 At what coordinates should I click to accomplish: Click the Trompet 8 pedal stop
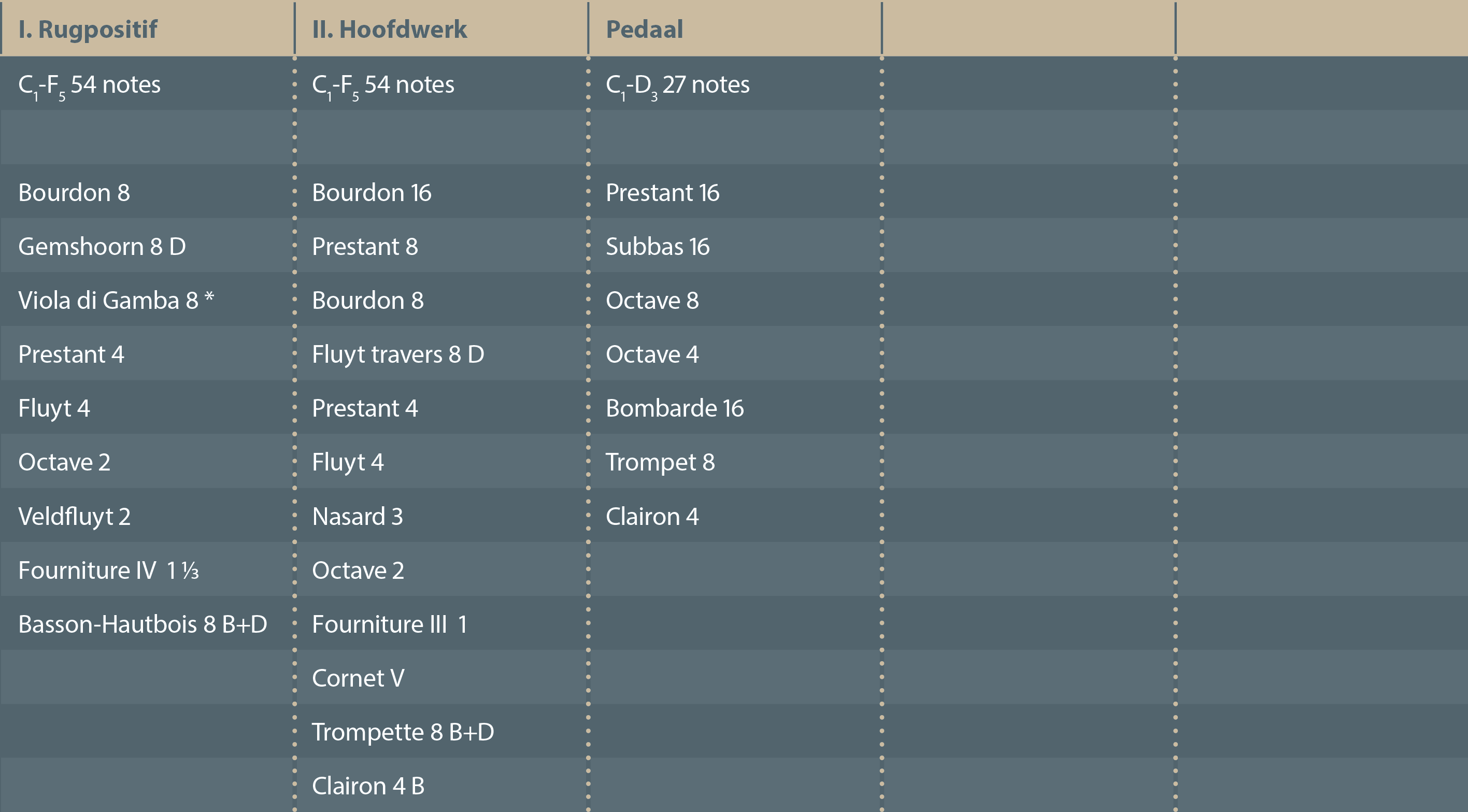click(x=660, y=462)
